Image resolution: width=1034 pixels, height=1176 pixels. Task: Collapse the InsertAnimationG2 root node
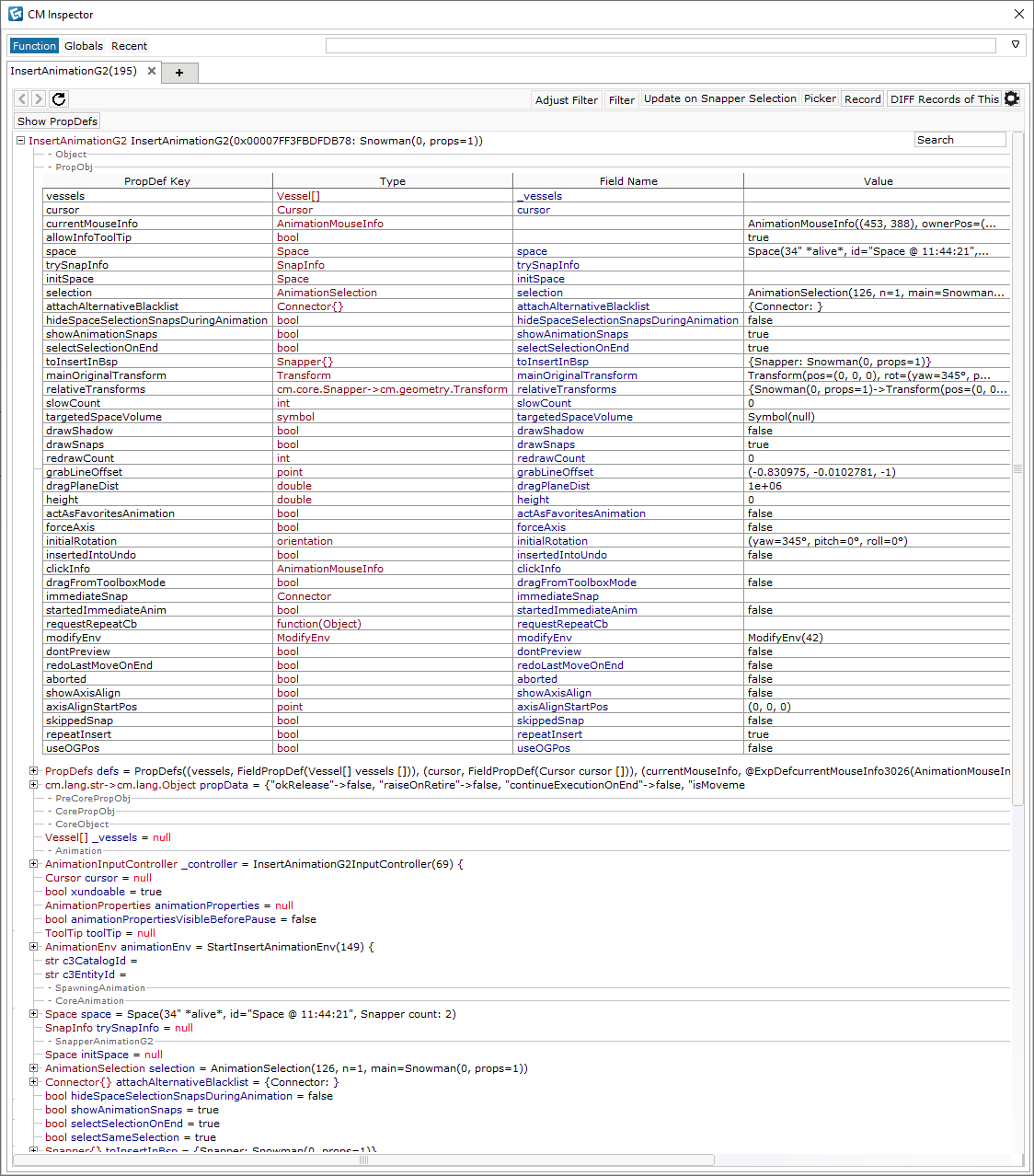(x=20, y=141)
